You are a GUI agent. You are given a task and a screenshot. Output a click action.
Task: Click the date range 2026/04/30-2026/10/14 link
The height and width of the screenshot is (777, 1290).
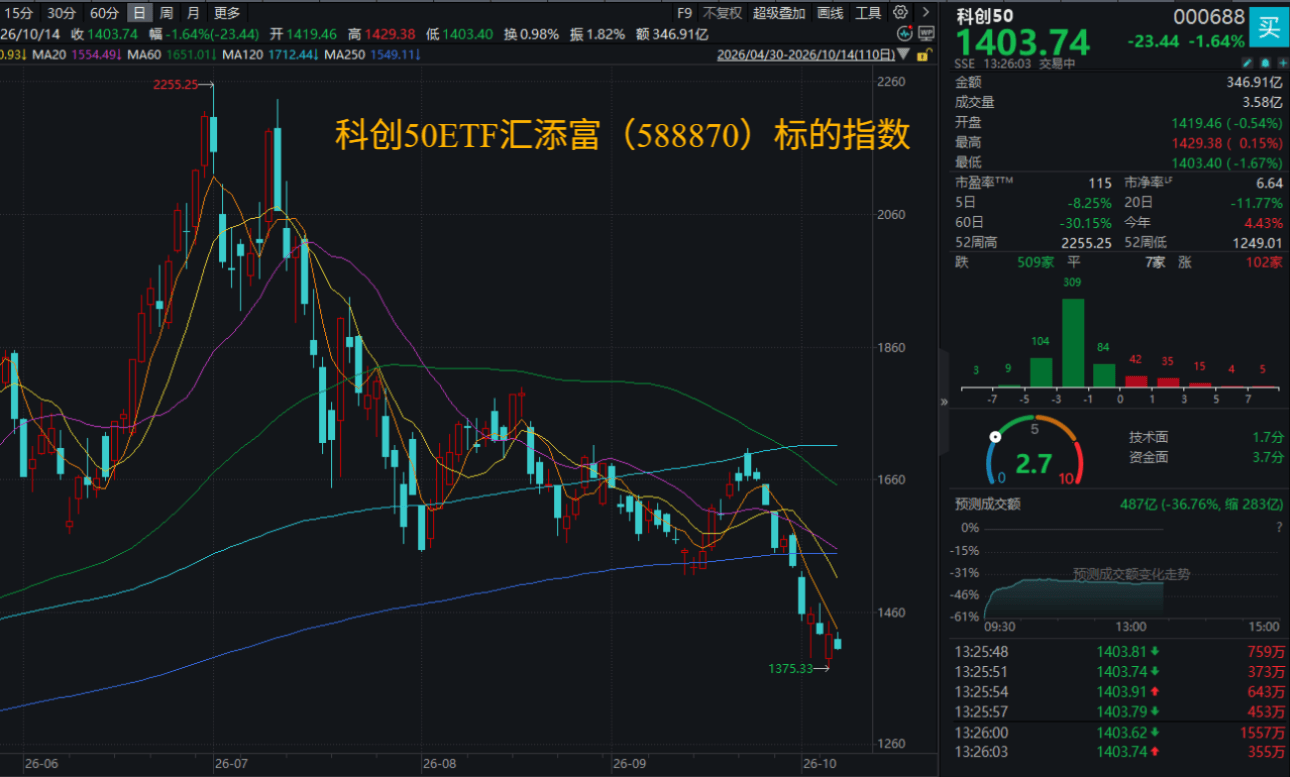805,55
